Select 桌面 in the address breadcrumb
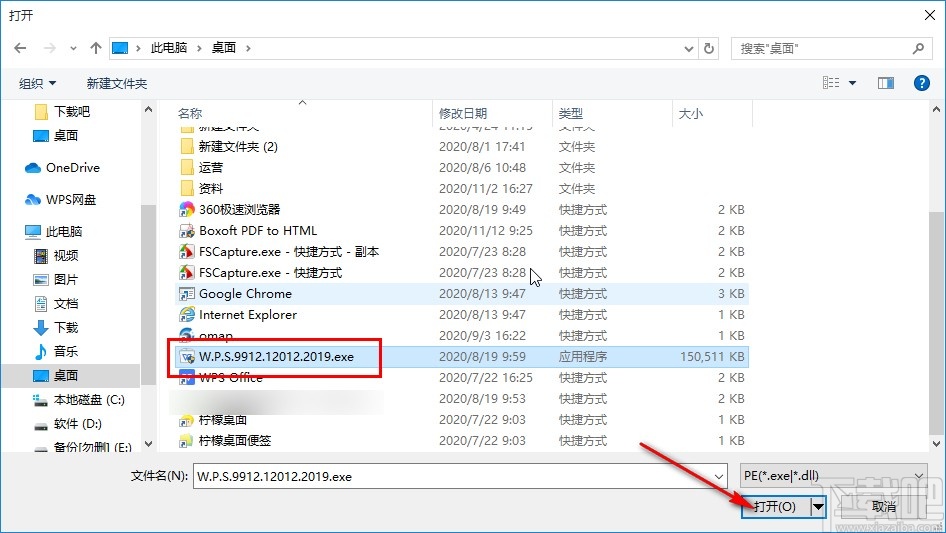The height and width of the screenshot is (533, 946). click(223, 48)
